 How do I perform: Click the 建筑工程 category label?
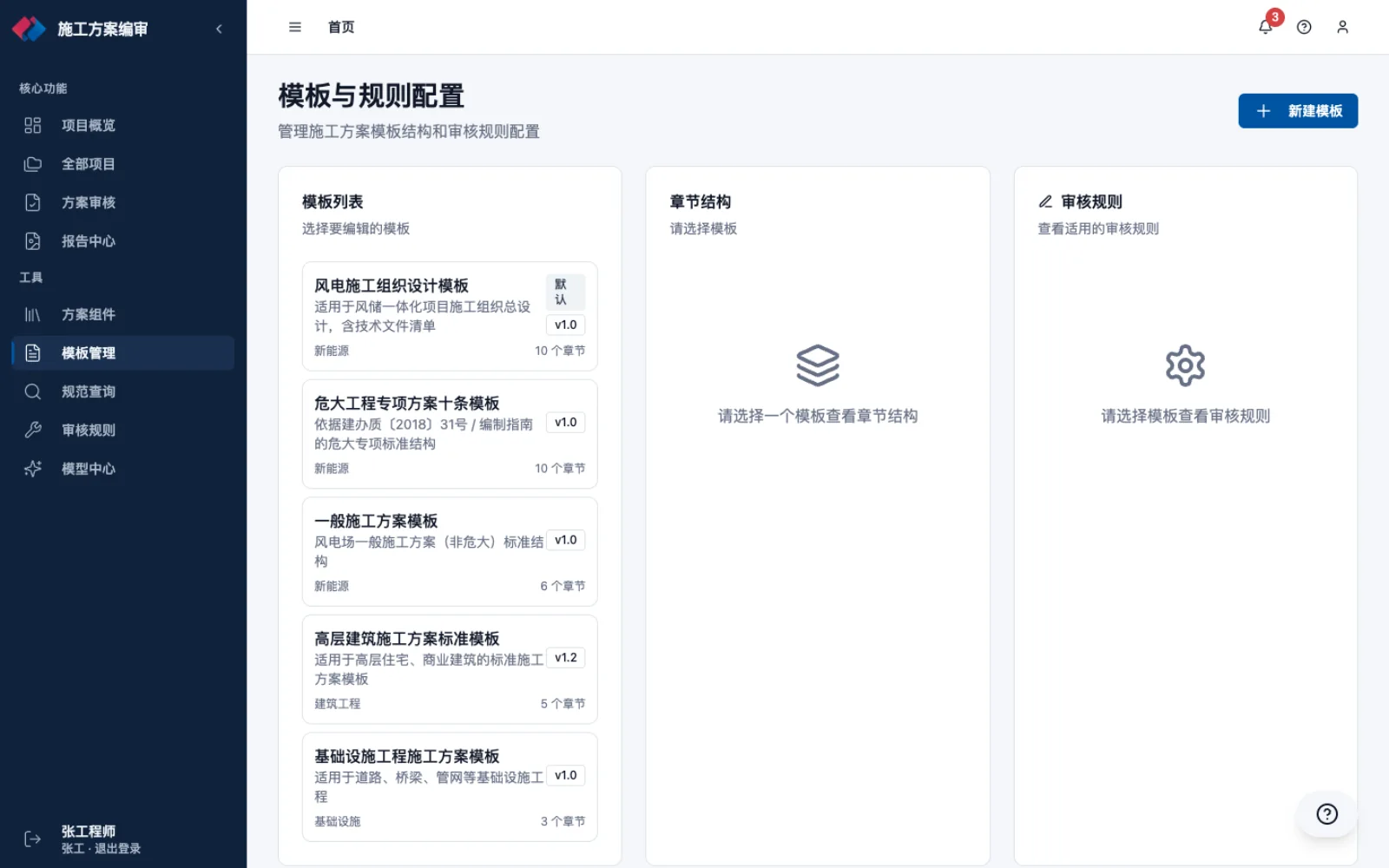click(337, 704)
